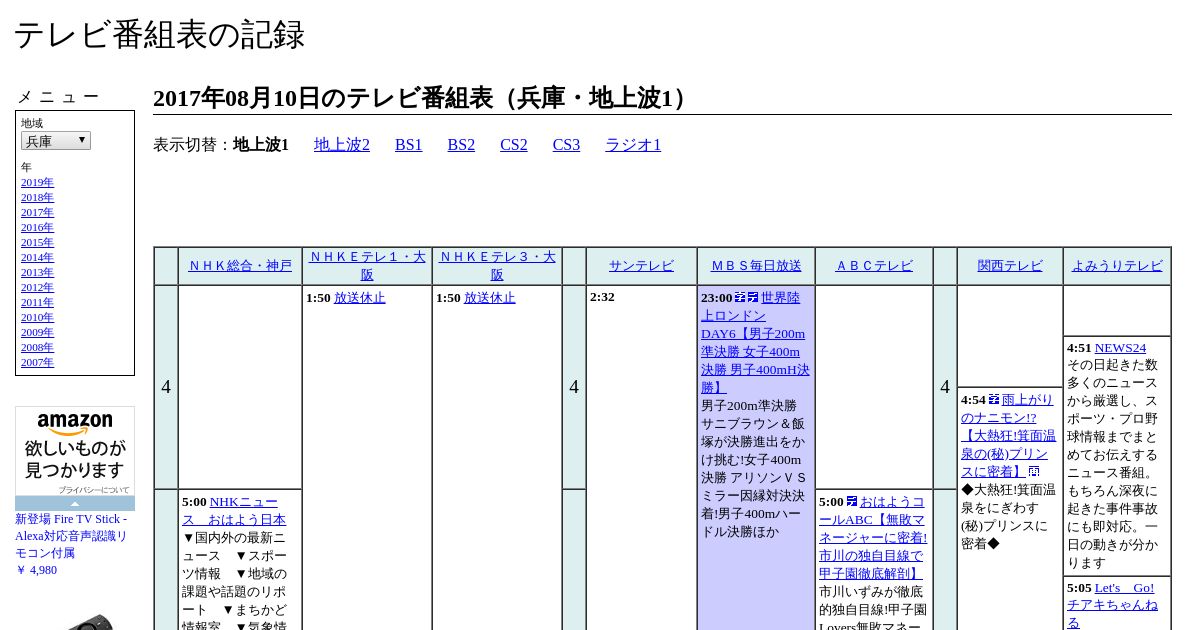Open the 地域 region dropdown showing 兵庫
Screen dimensions: 1200x630
point(56,141)
